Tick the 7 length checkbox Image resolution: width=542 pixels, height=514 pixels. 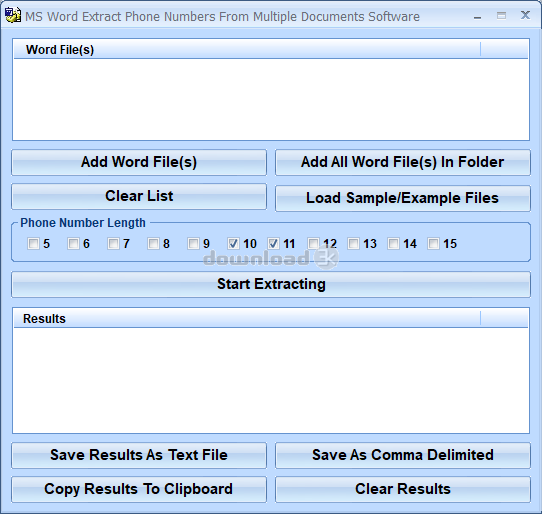pyautogui.click(x=113, y=244)
